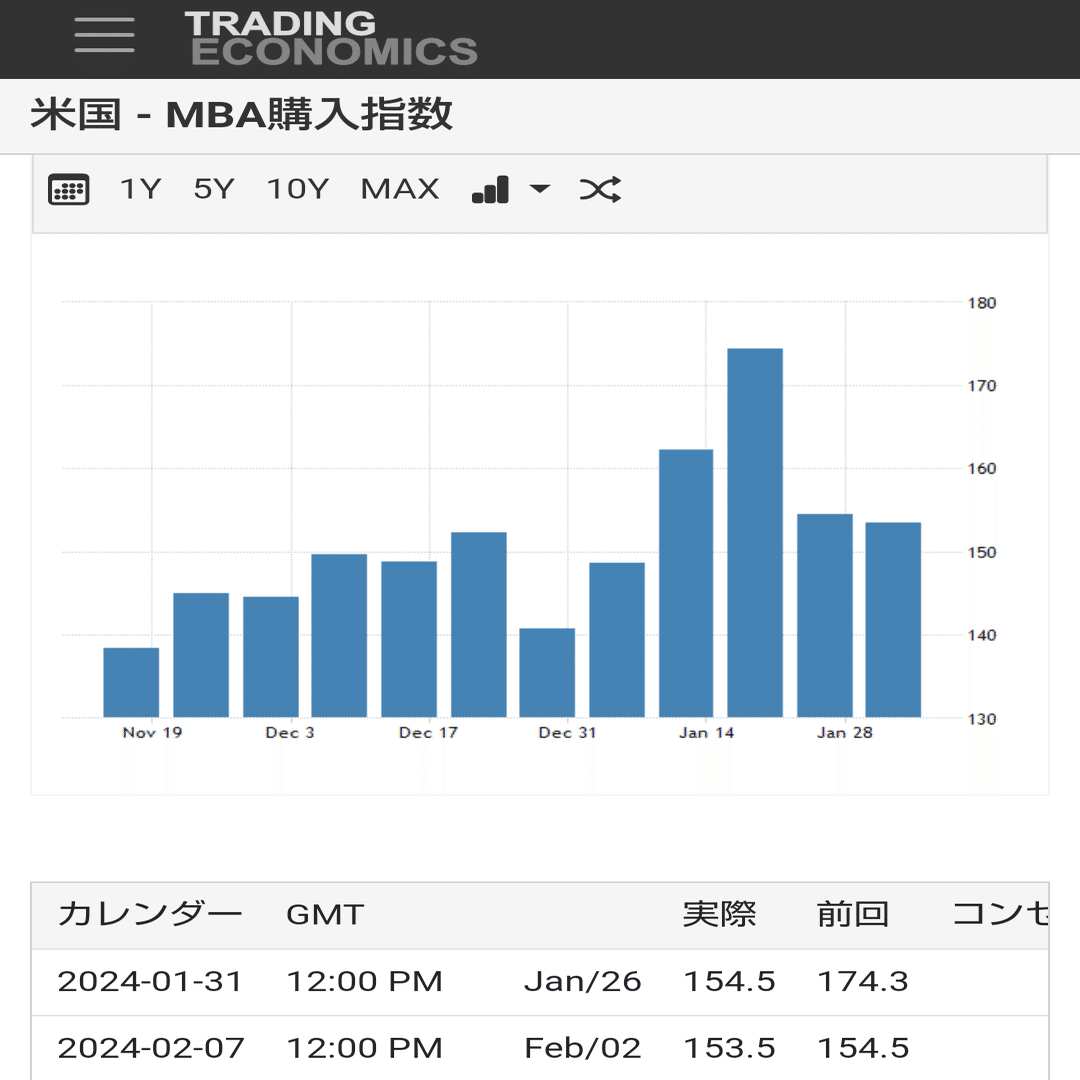This screenshot has width=1080, height=1080.
Task: Click the 2024-02-07 date cell
Action: [151, 1048]
